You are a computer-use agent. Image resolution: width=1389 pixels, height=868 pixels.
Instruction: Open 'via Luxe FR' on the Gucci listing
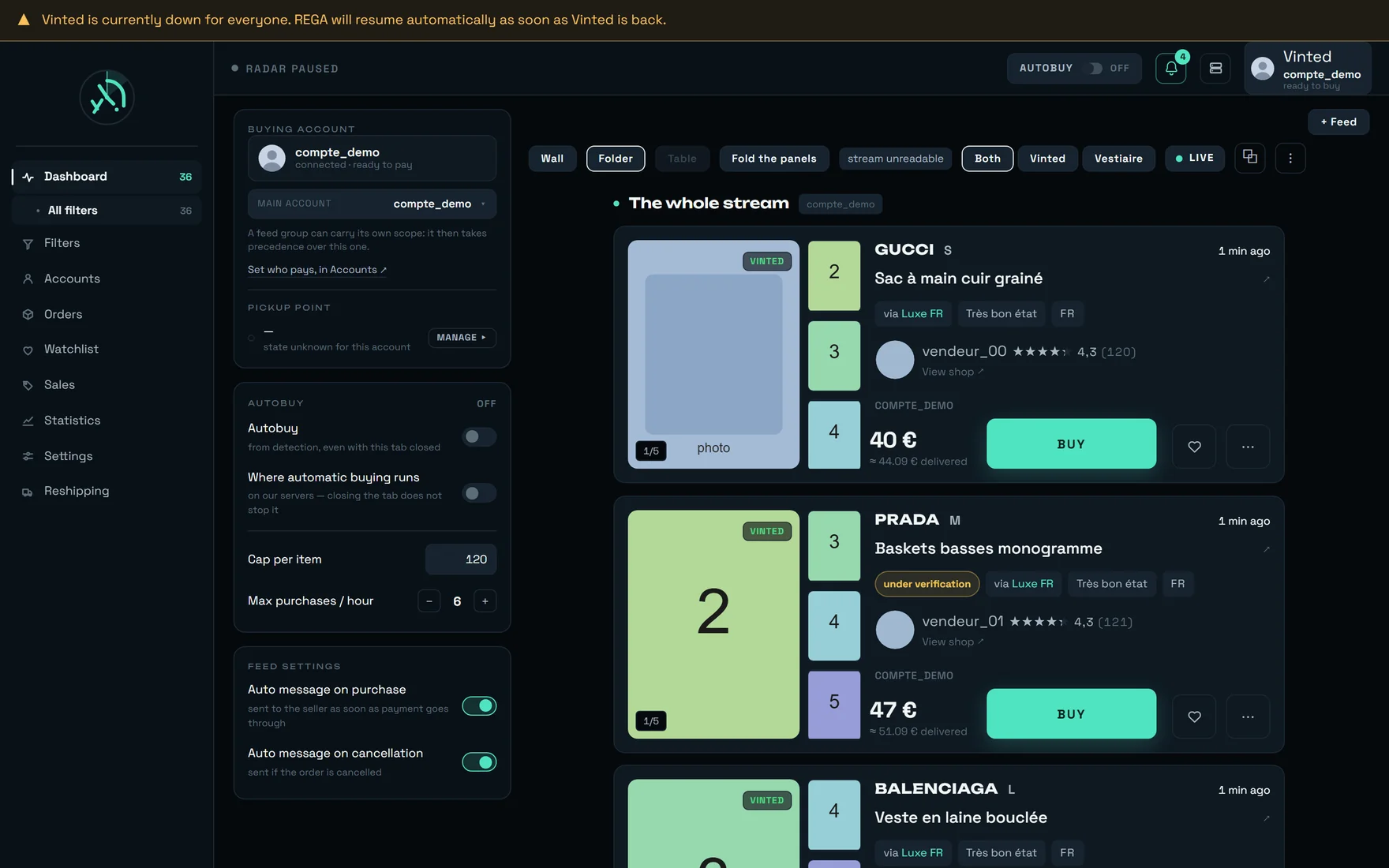click(913, 314)
